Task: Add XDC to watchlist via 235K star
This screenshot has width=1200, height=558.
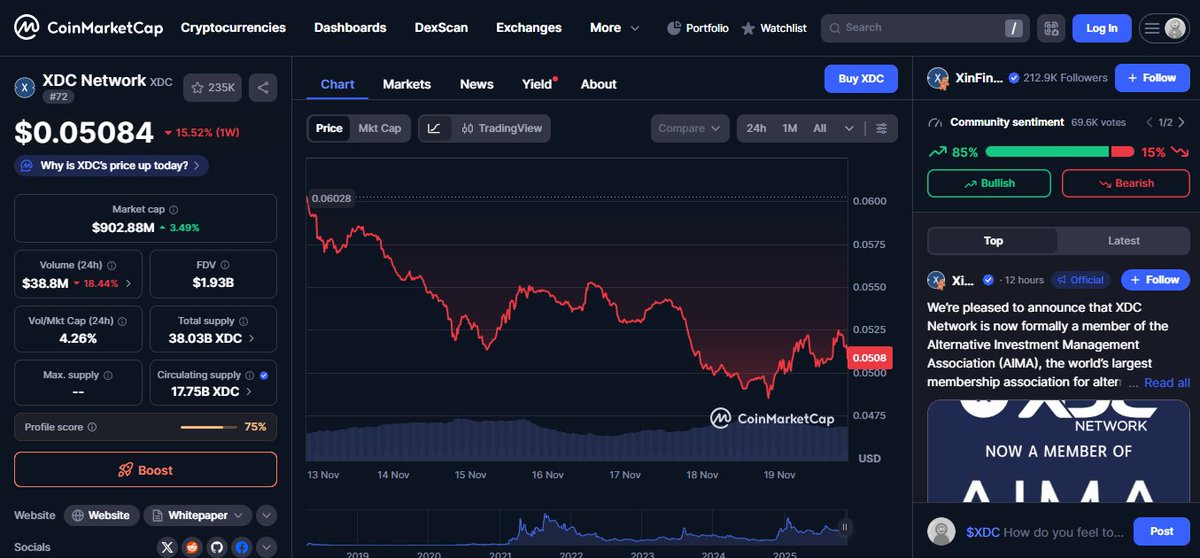Action: coord(212,88)
